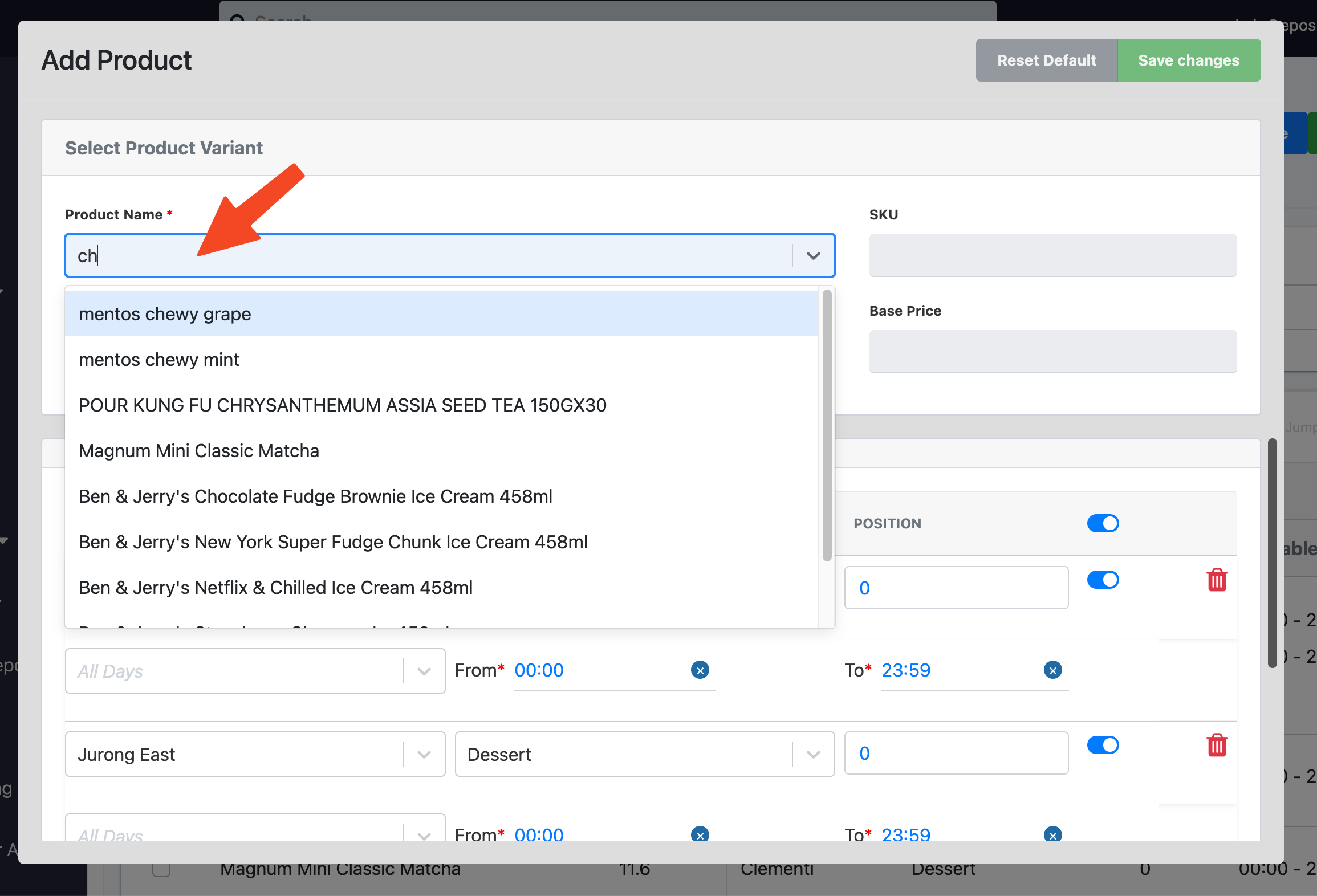
Task: Open the Dessert category dropdown
Action: [645, 754]
